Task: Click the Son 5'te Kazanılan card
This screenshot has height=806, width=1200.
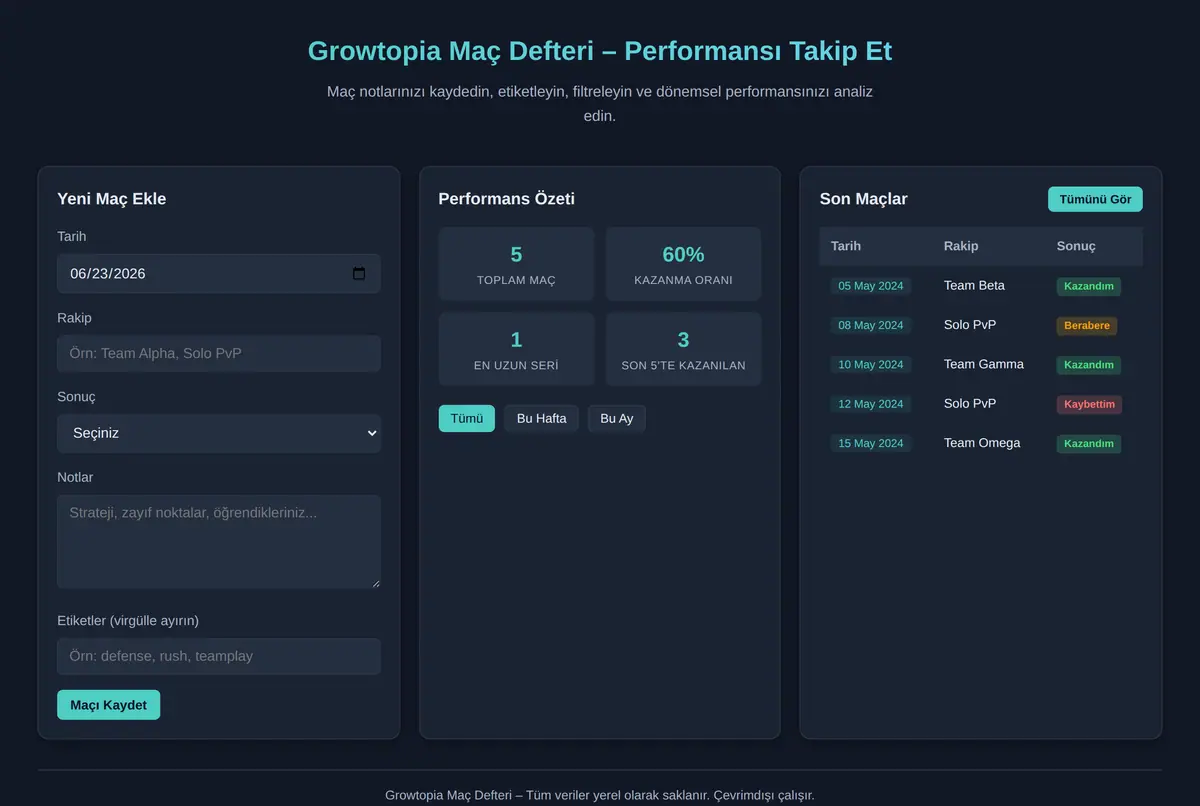Action: 683,349
